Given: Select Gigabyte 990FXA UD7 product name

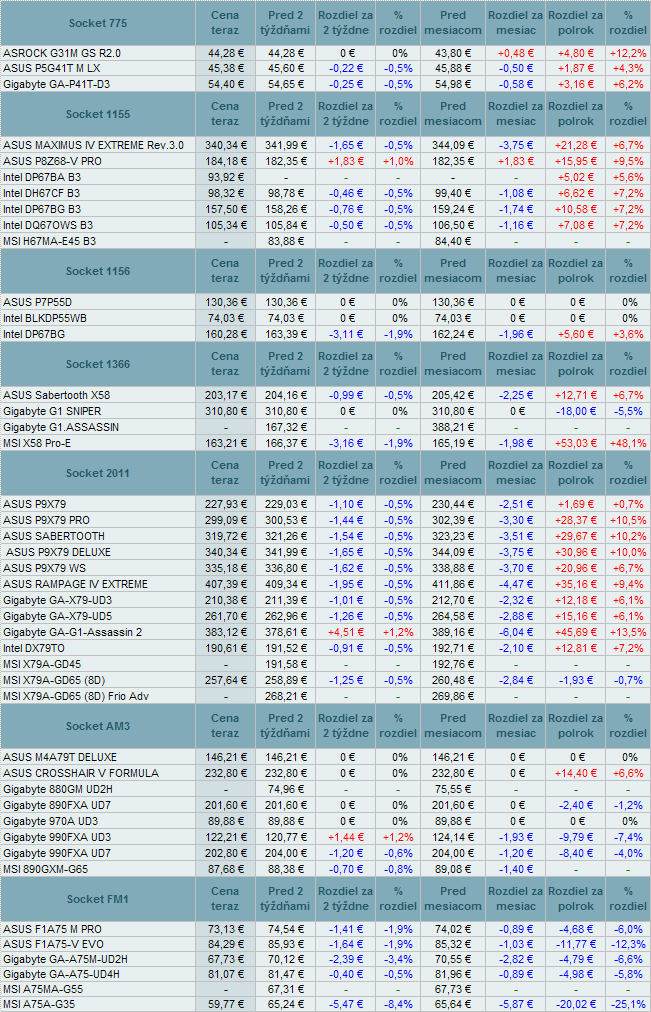Looking at the screenshot, I should (x=57, y=853).
